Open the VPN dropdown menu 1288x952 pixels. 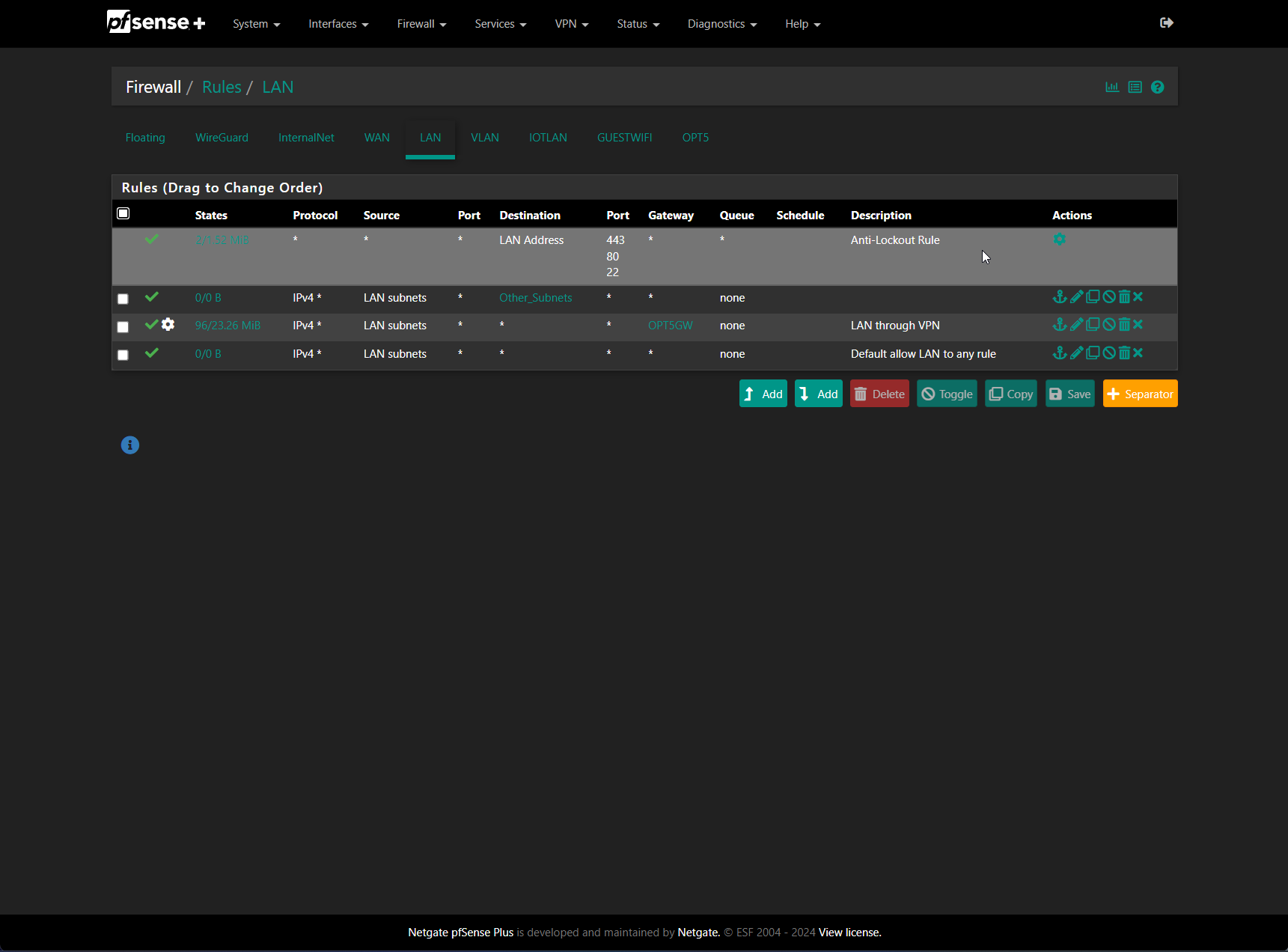572,24
